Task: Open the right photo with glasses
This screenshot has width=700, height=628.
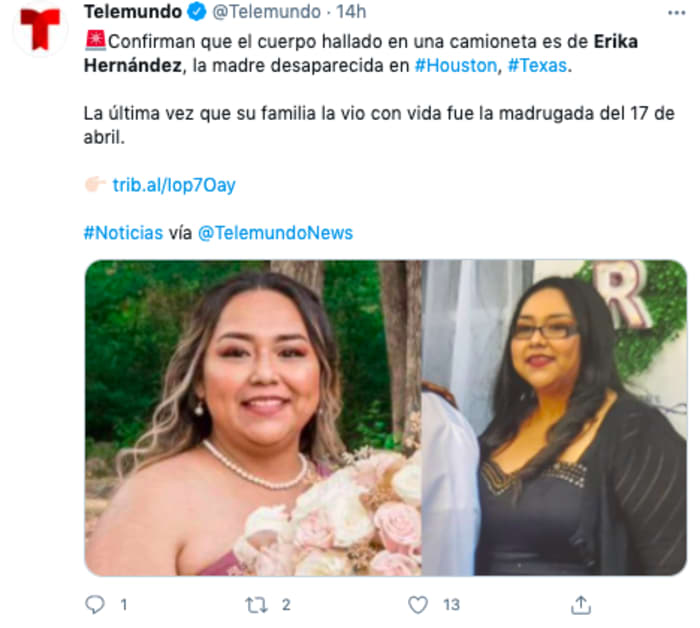Action: click(554, 418)
